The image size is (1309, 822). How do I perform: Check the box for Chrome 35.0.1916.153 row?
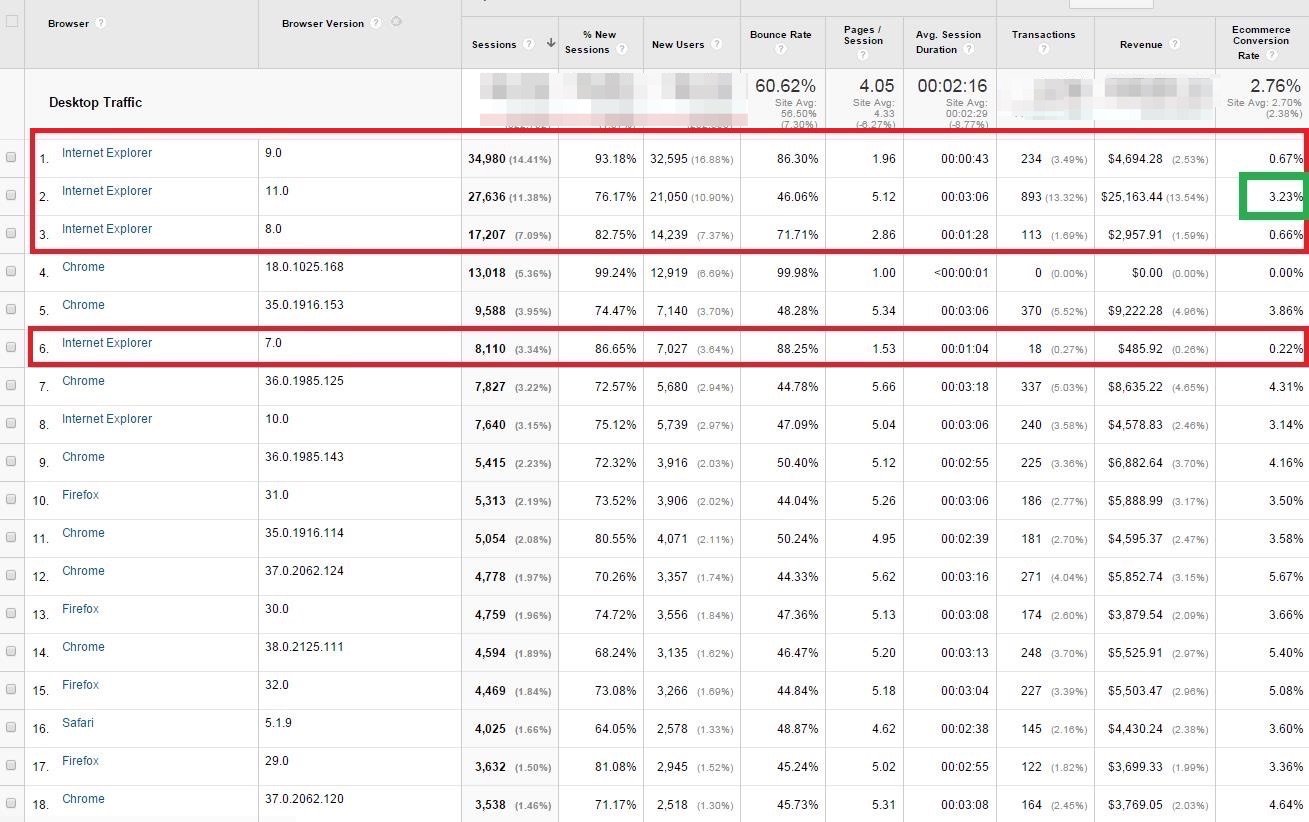(x=12, y=309)
